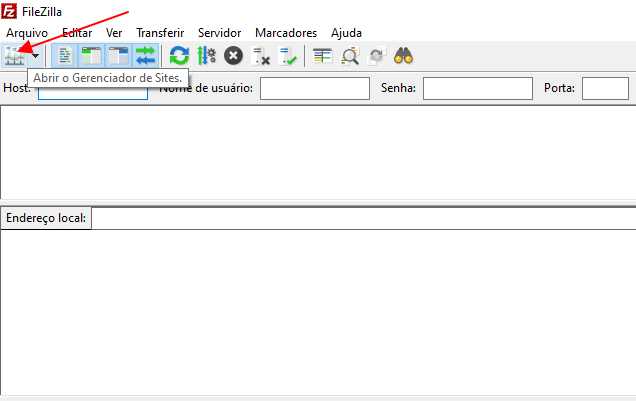Focus the Host input field
Image resolution: width=636 pixels, height=401 pixels.
(93, 88)
